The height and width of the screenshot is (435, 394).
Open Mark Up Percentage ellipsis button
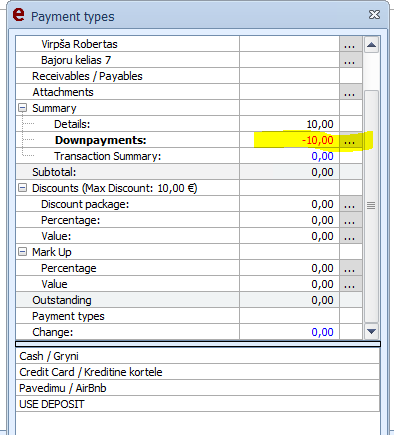tap(351, 268)
